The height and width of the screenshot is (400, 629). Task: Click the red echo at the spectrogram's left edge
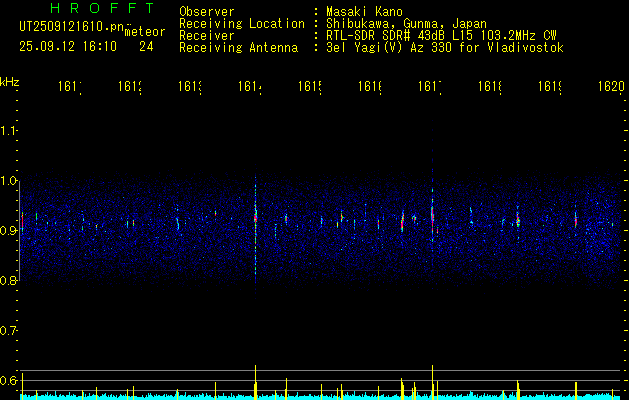[22, 221]
